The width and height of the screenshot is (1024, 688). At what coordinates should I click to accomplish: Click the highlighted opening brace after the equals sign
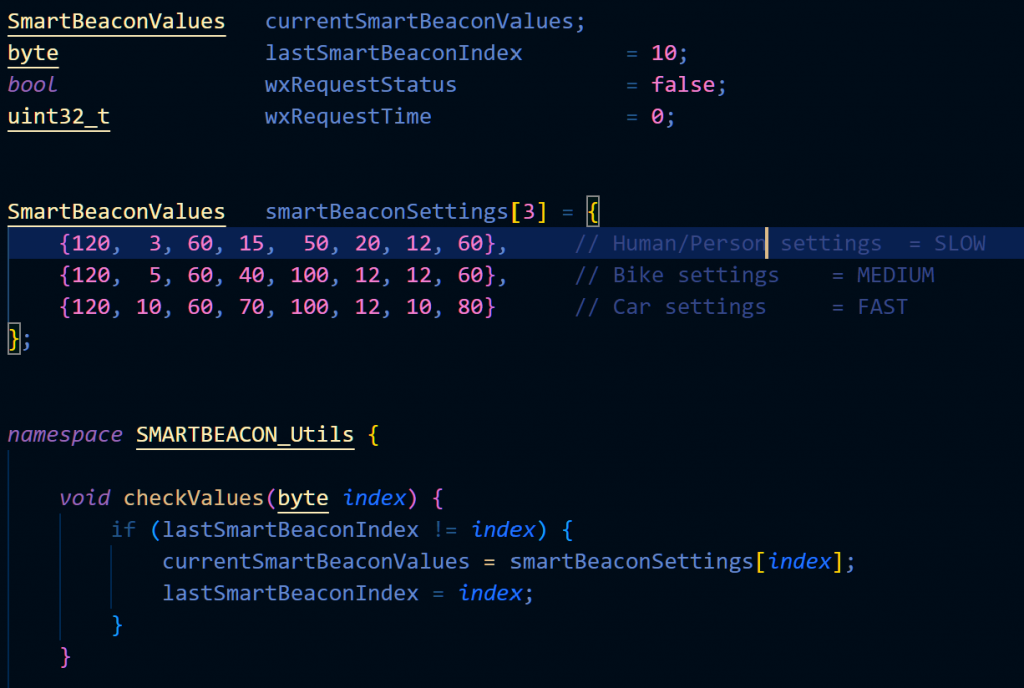(592, 212)
